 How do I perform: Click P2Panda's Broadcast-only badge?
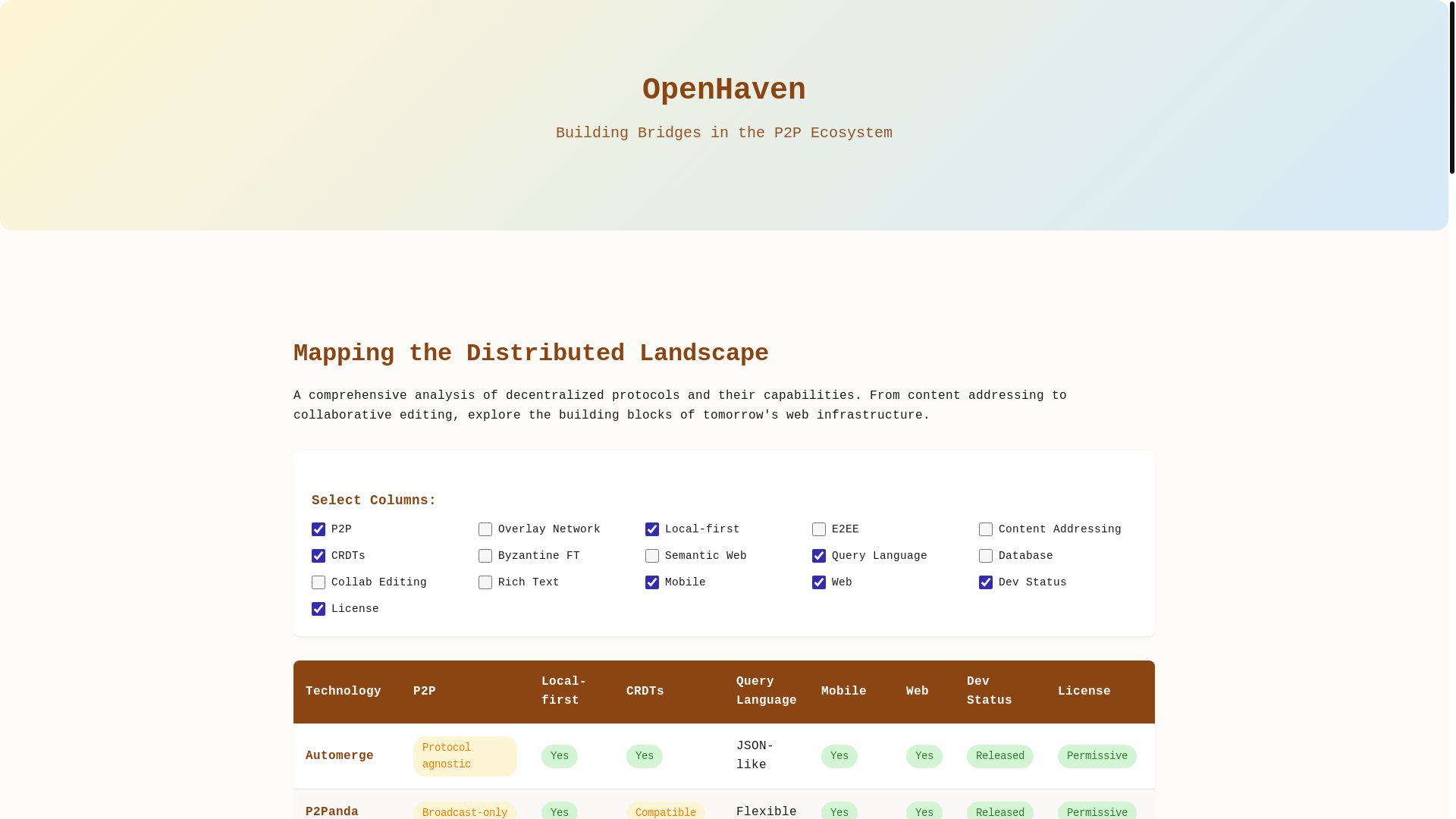pos(465,811)
